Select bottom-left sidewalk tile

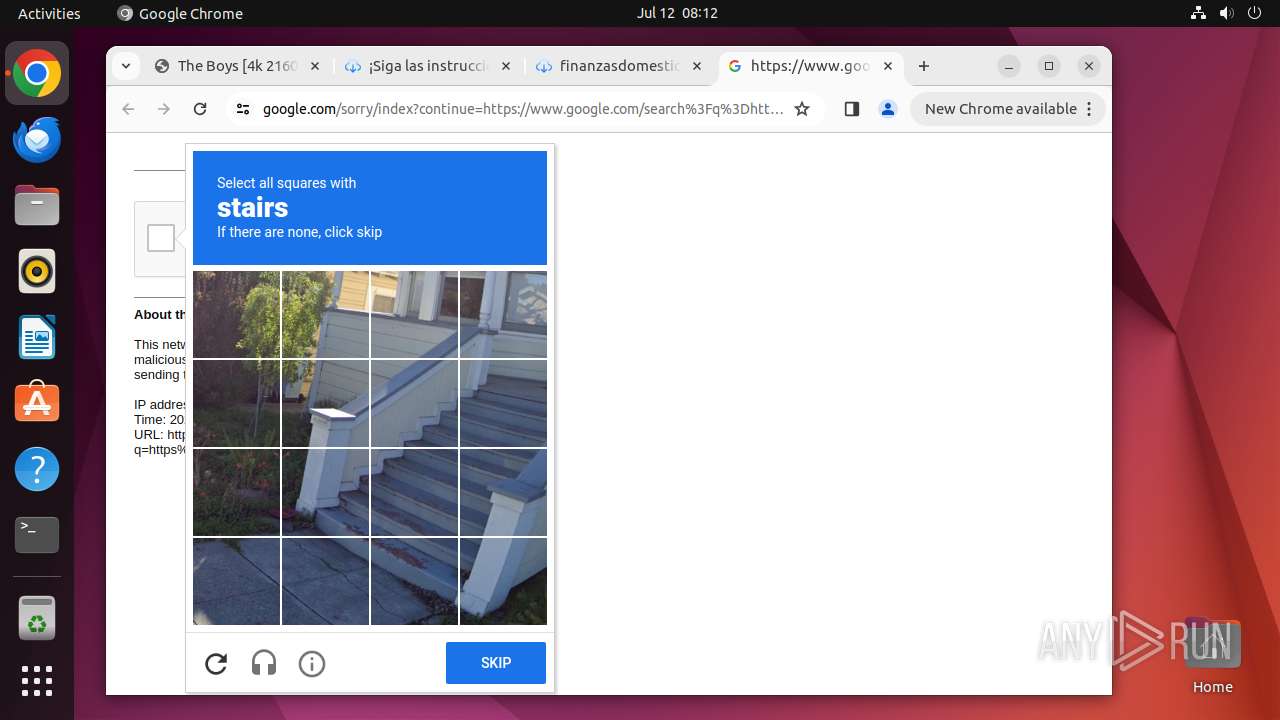click(x=236, y=581)
